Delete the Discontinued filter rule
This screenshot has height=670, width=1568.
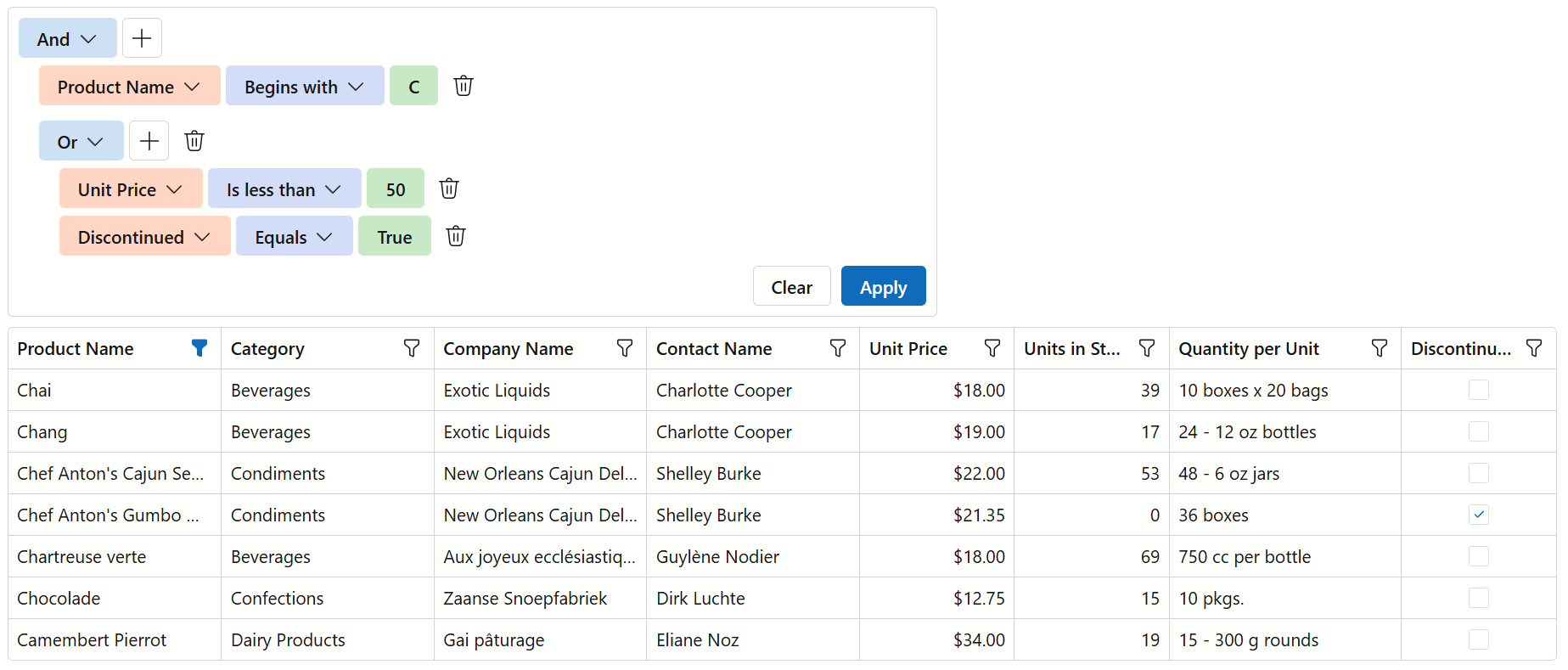456,236
